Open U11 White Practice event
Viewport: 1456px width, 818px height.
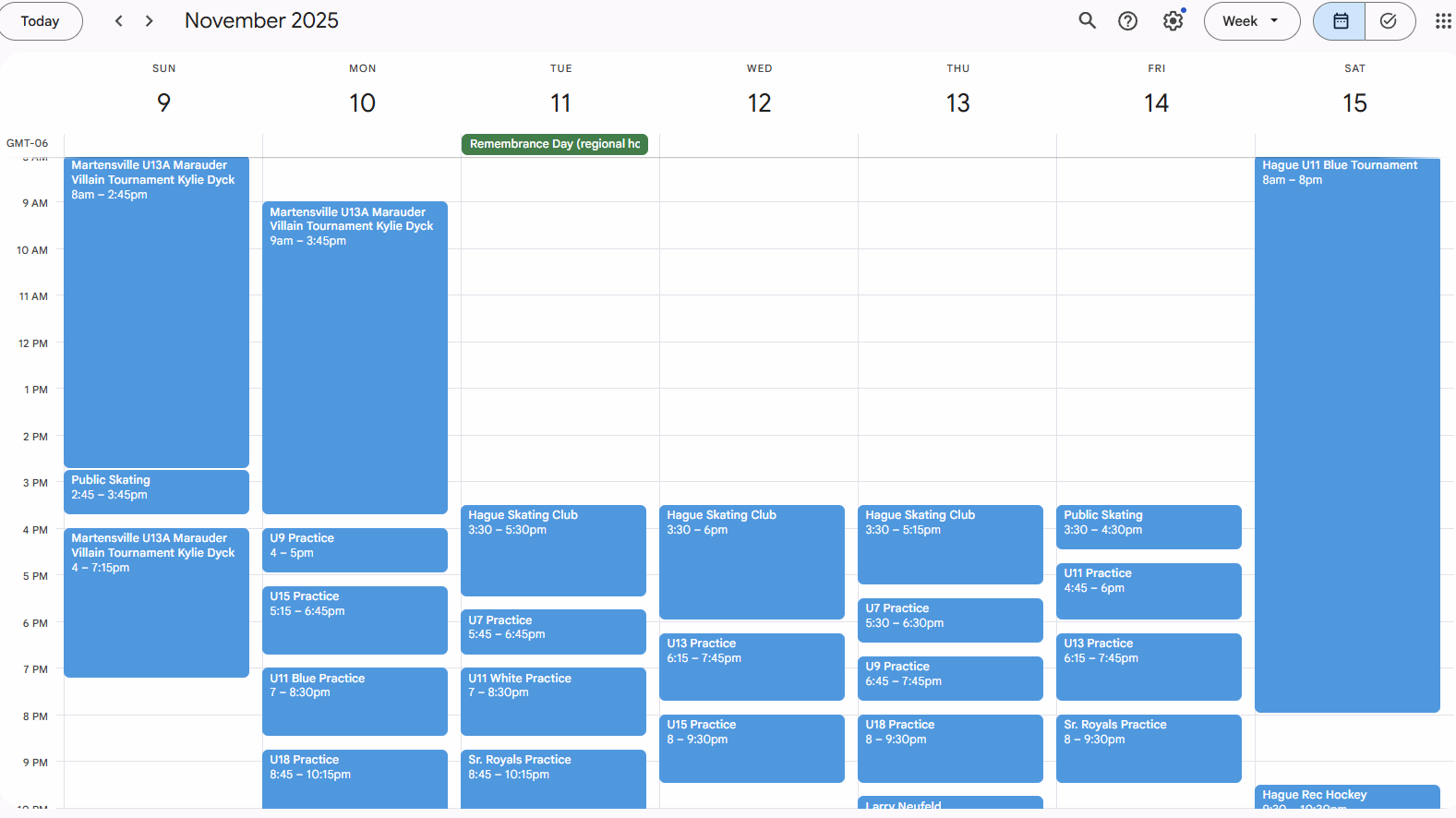click(x=553, y=701)
